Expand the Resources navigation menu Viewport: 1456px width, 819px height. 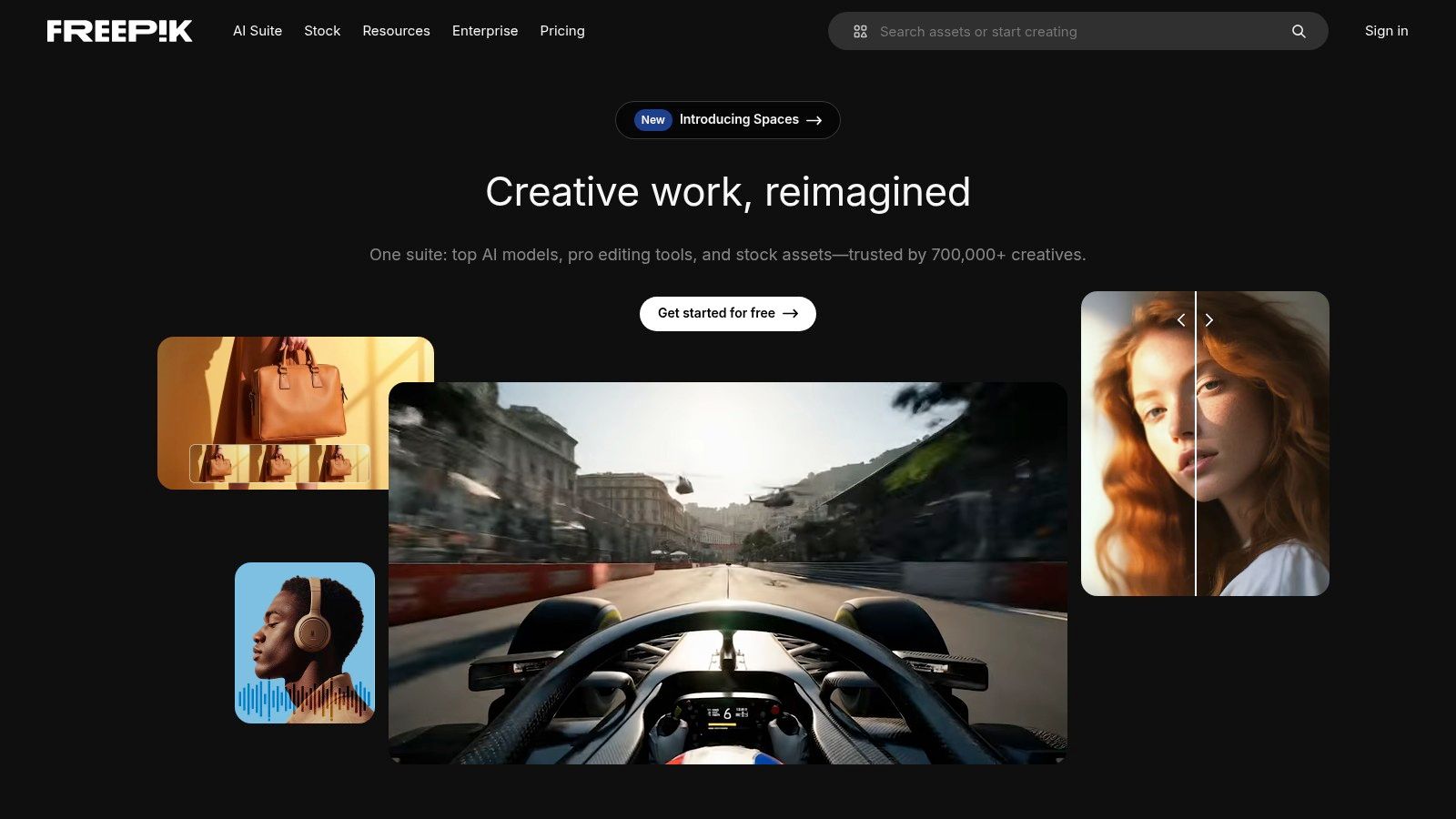[396, 31]
